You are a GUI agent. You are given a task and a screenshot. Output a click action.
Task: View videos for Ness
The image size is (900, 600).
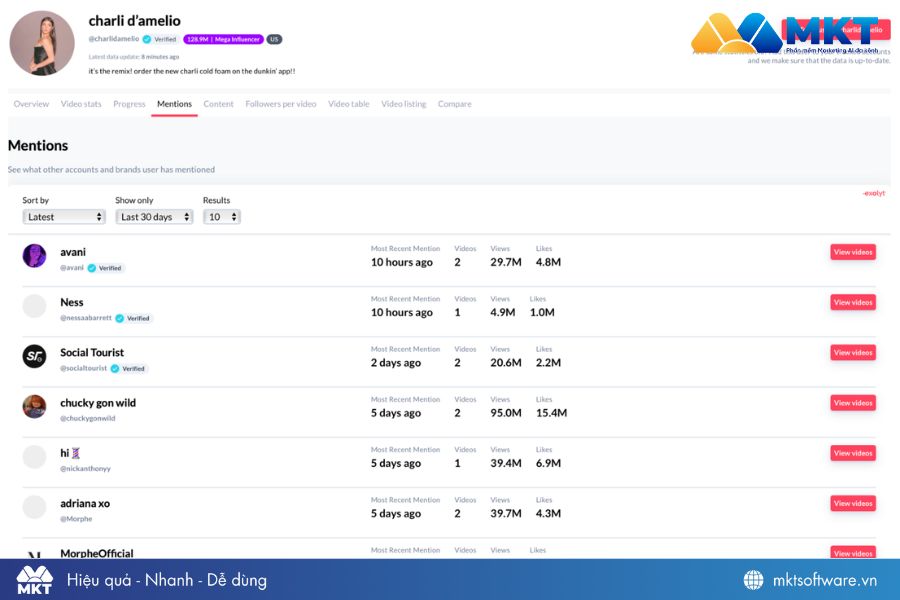(x=853, y=302)
